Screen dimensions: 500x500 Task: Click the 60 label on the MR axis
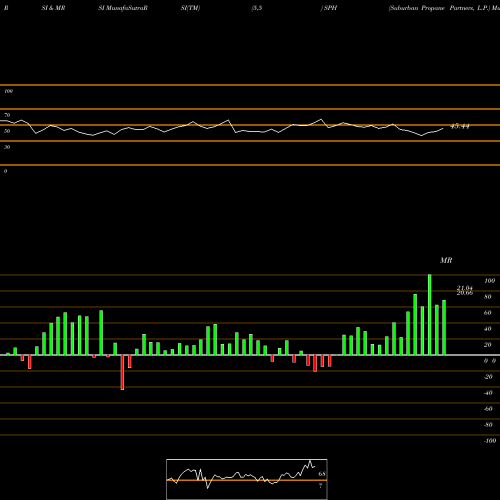coord(488,313)
